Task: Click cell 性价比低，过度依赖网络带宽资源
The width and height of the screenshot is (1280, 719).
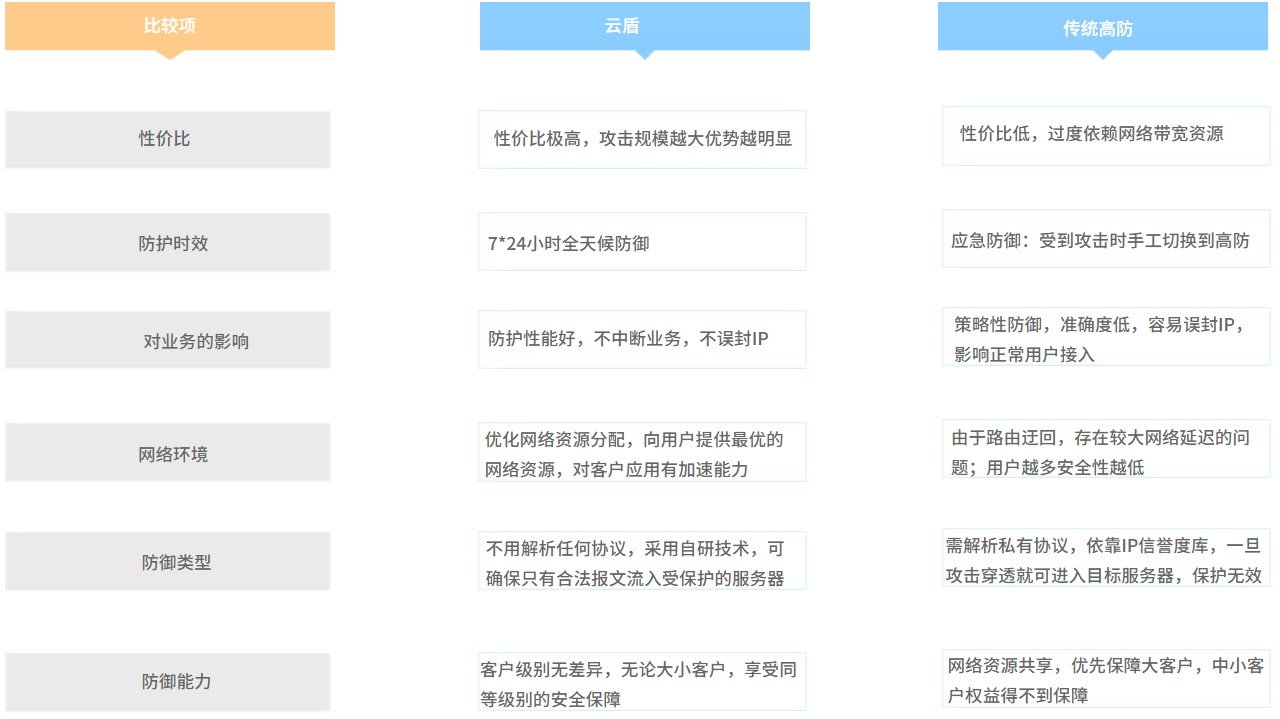Action: pos(1106,136)
